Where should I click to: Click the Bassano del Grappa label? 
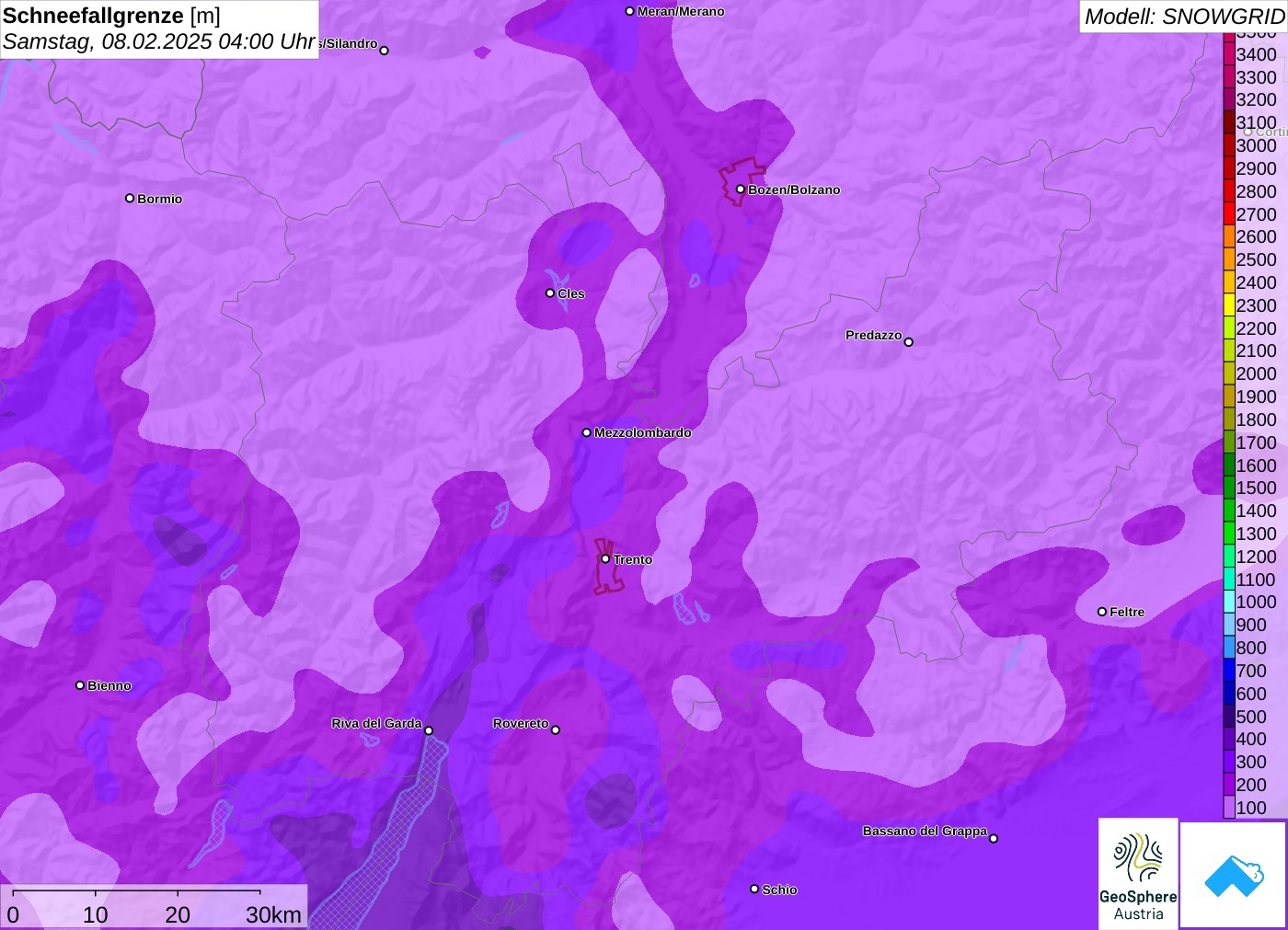pos(925,831)
